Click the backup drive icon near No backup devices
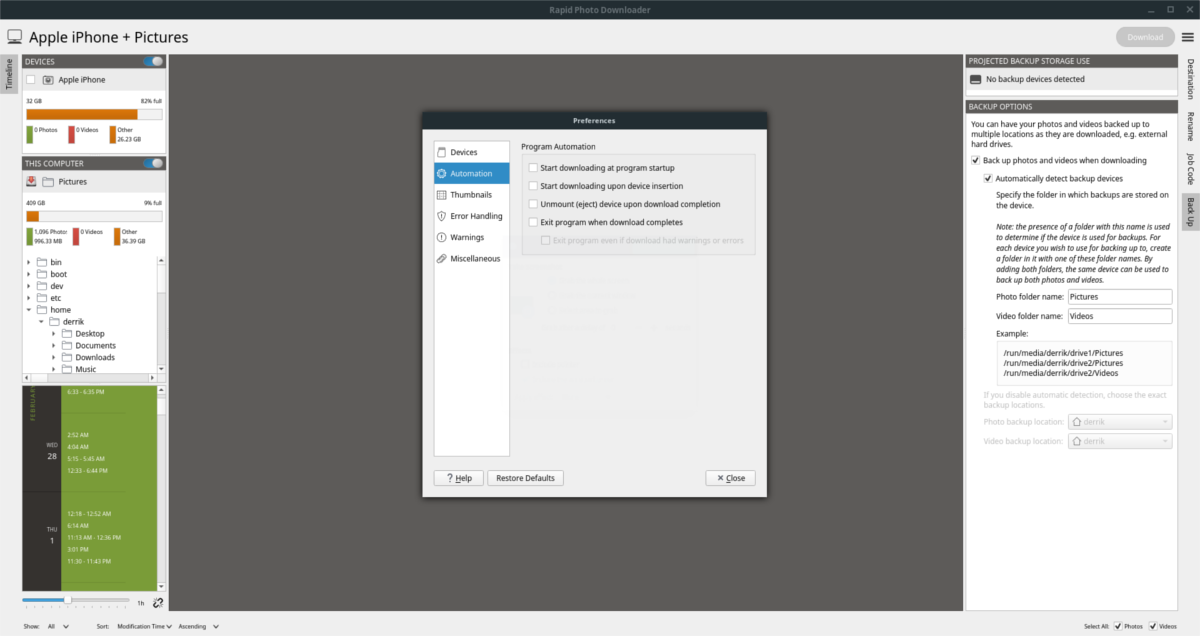 976,79
